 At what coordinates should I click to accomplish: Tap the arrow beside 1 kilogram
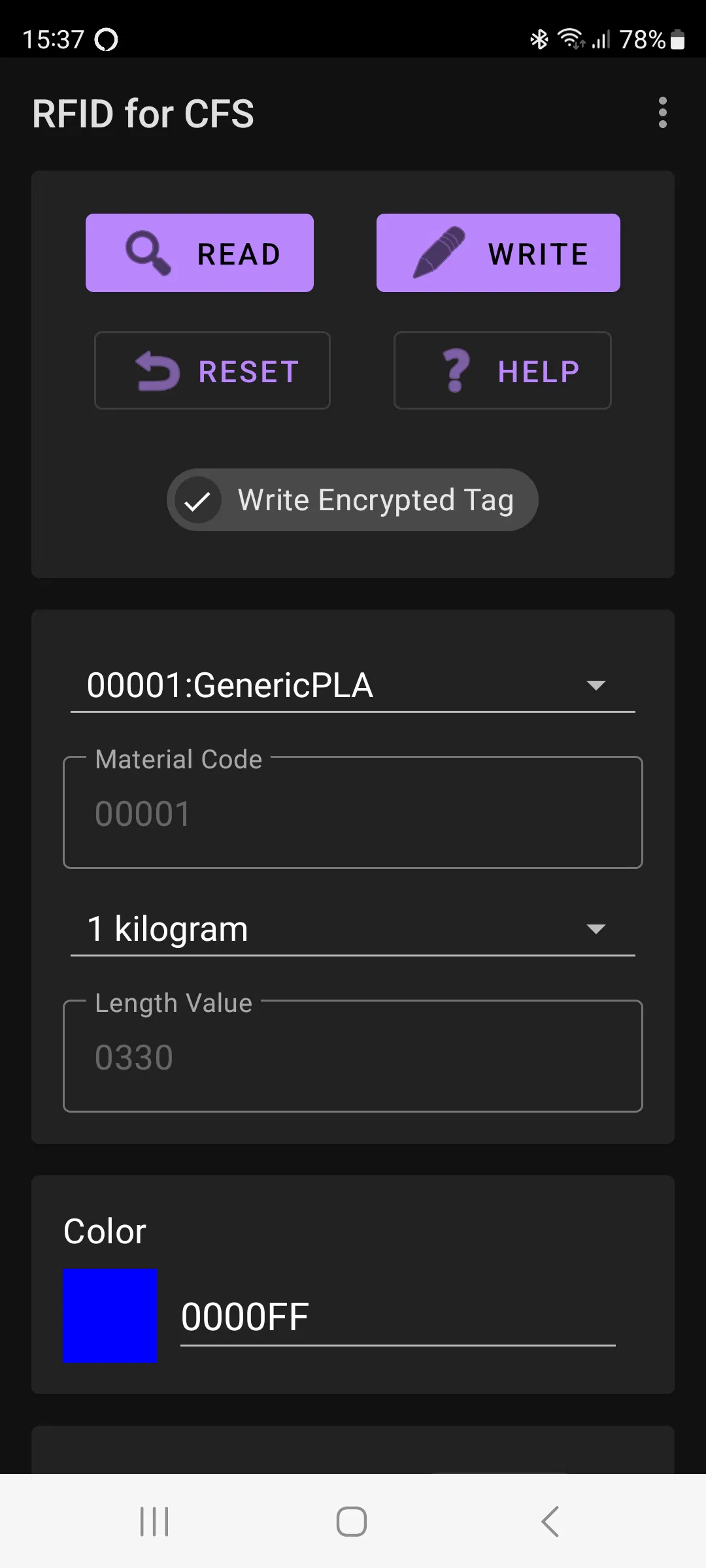tap(596, 929)
